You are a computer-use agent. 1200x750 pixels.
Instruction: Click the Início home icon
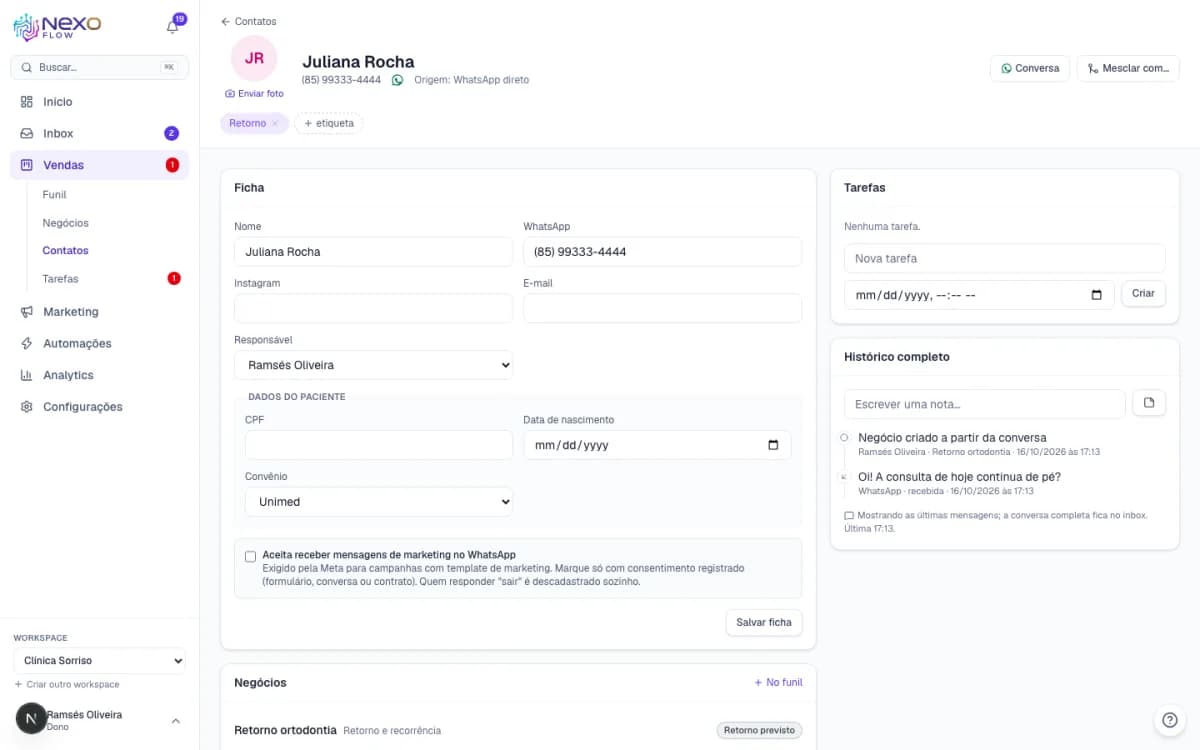[x=27, y=102]
